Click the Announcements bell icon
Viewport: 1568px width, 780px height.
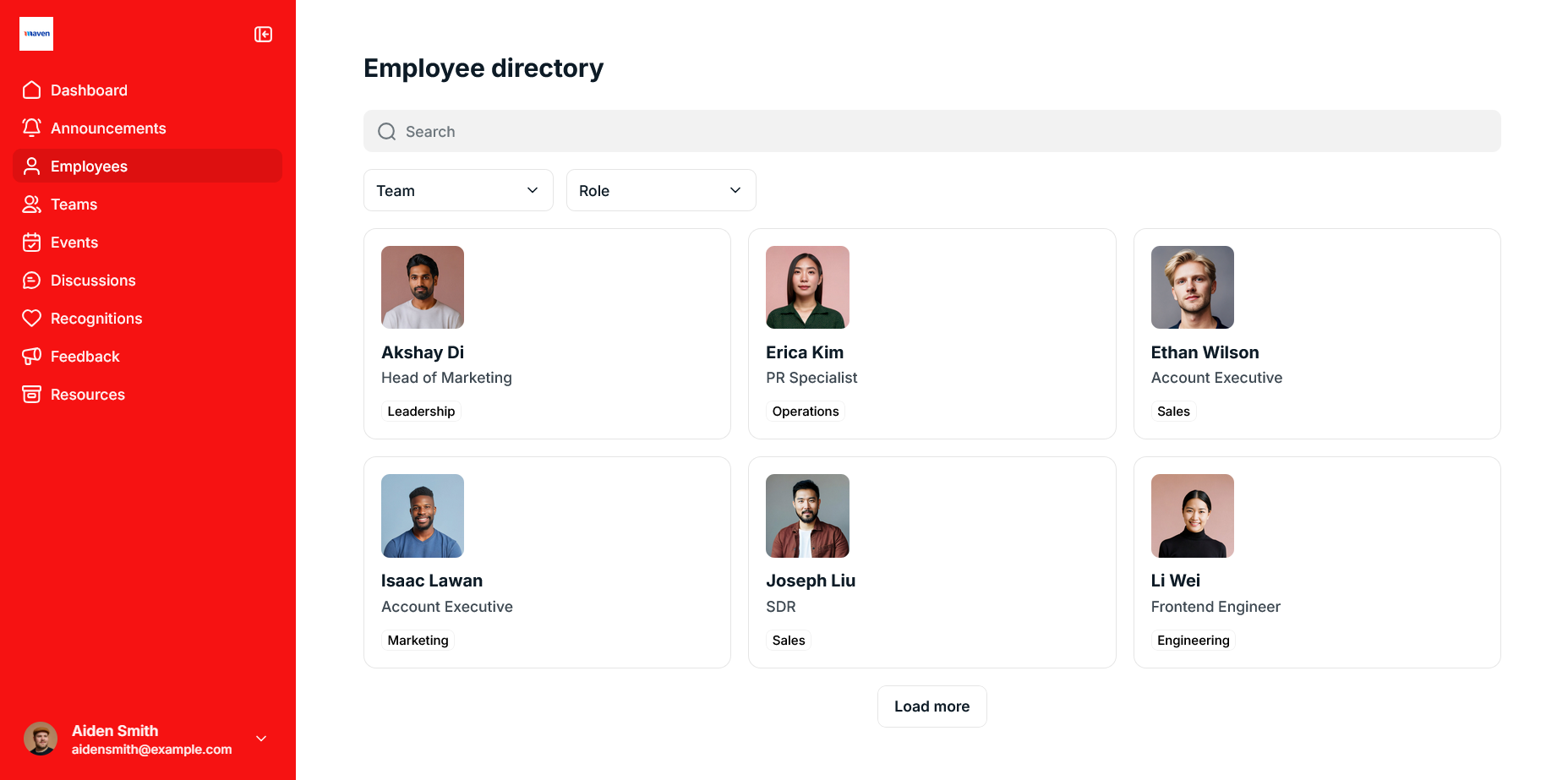(x=32, y=128)
